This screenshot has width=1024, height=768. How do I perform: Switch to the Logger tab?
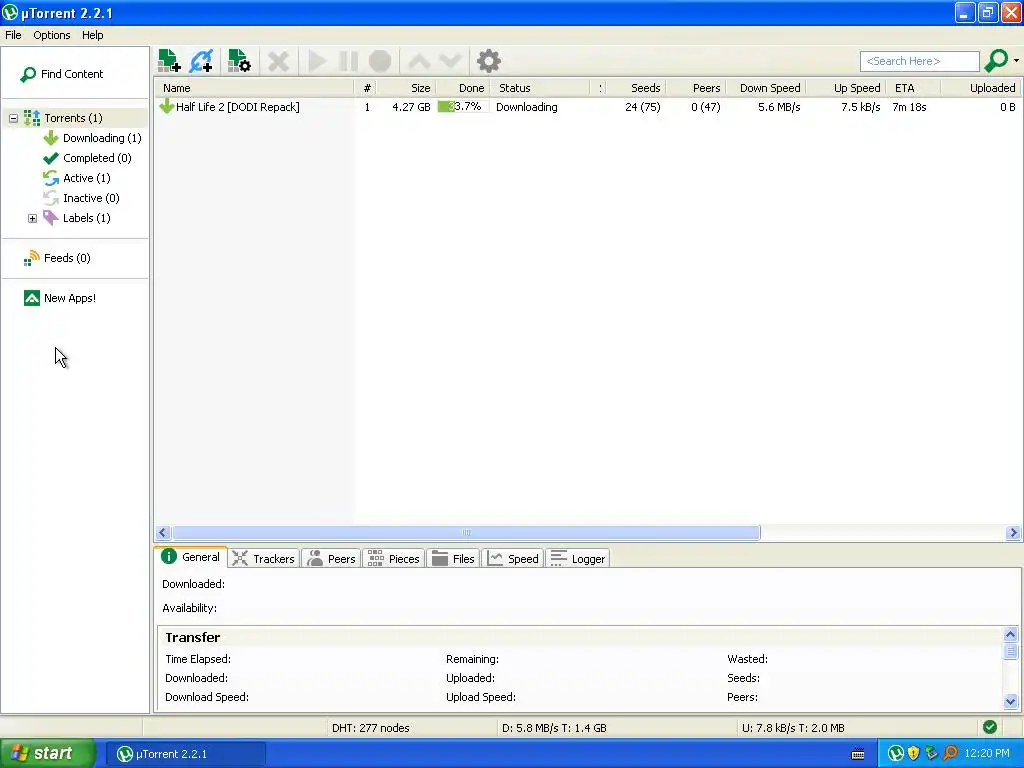tap(578, 559)
